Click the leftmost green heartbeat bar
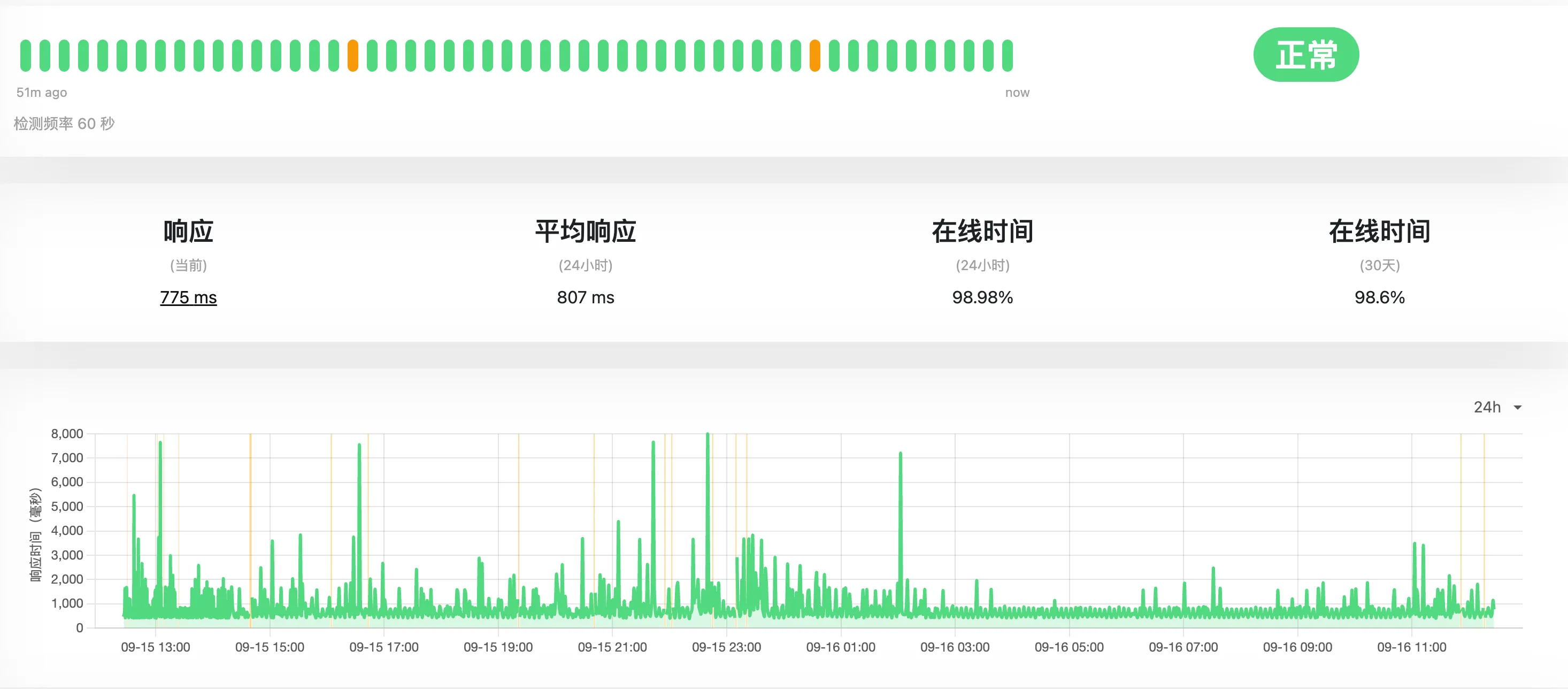Viewport: 1568px width, 689px height. (x=25, y=56)
